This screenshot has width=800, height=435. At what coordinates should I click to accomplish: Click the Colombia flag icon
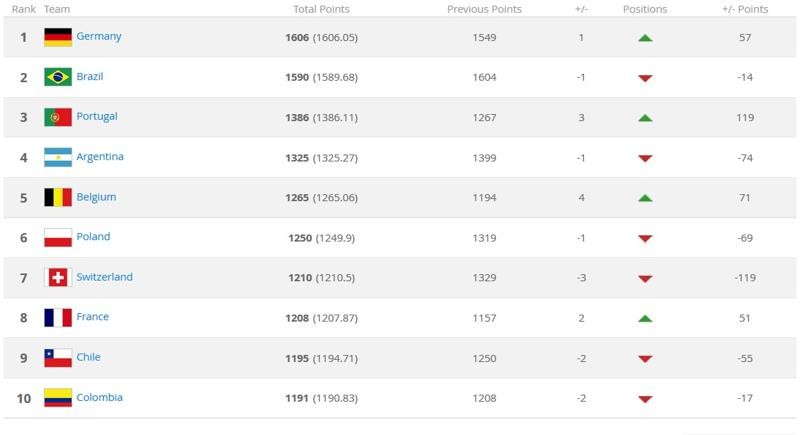58,398
